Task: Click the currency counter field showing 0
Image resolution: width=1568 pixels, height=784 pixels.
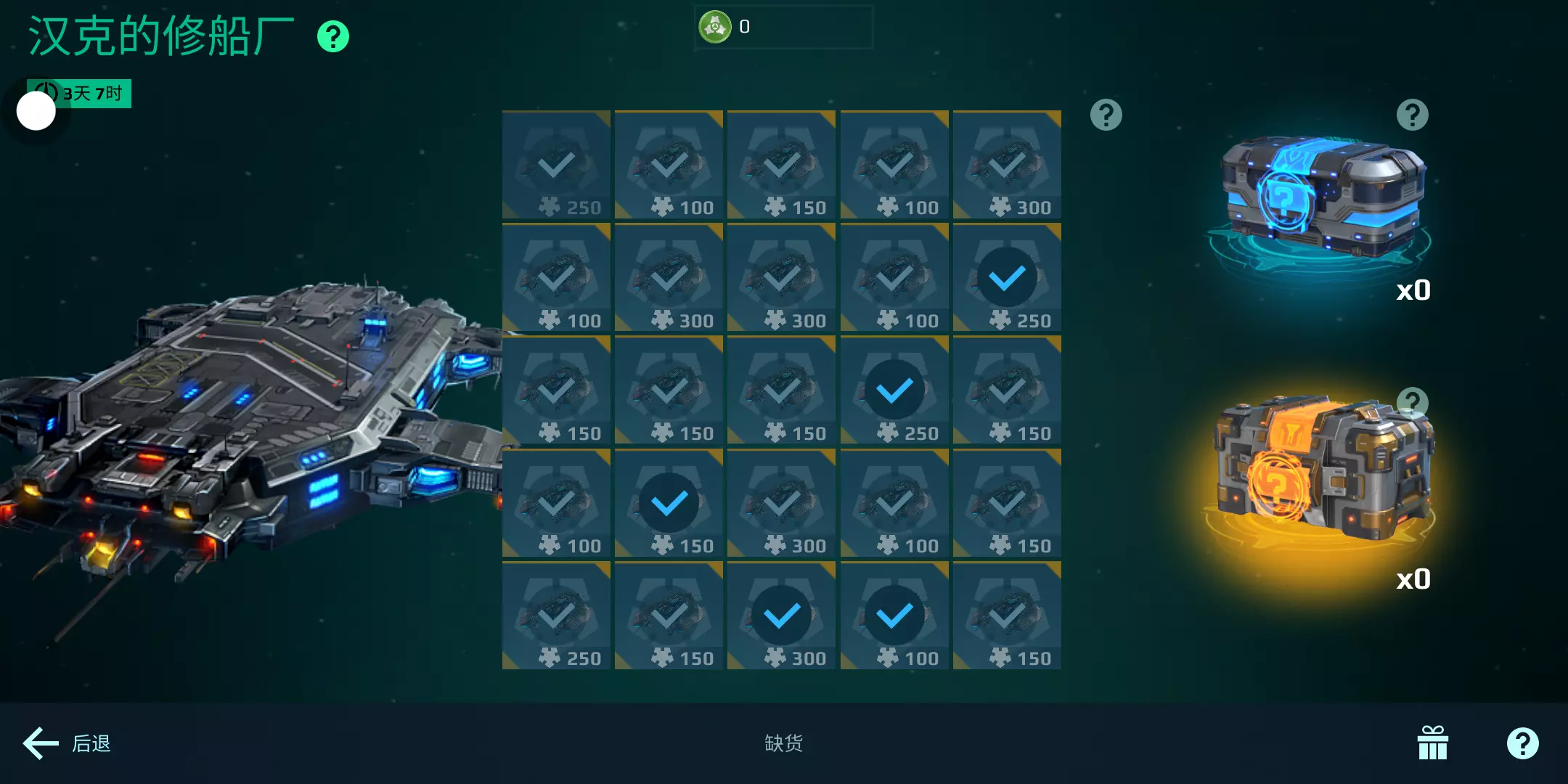Action: (x=783, y=27)
